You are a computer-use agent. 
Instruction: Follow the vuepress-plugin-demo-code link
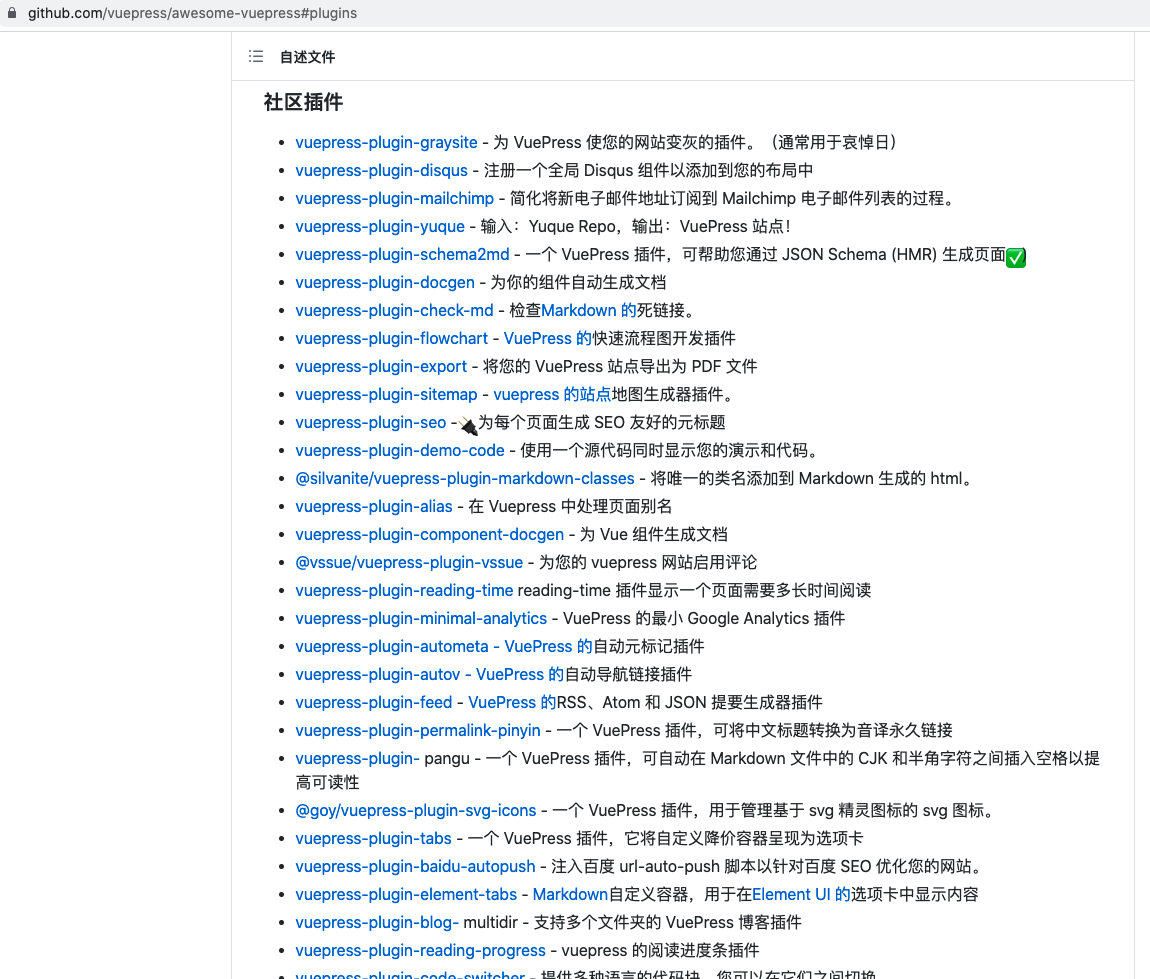pyautogui.click(x=400, y=450)
